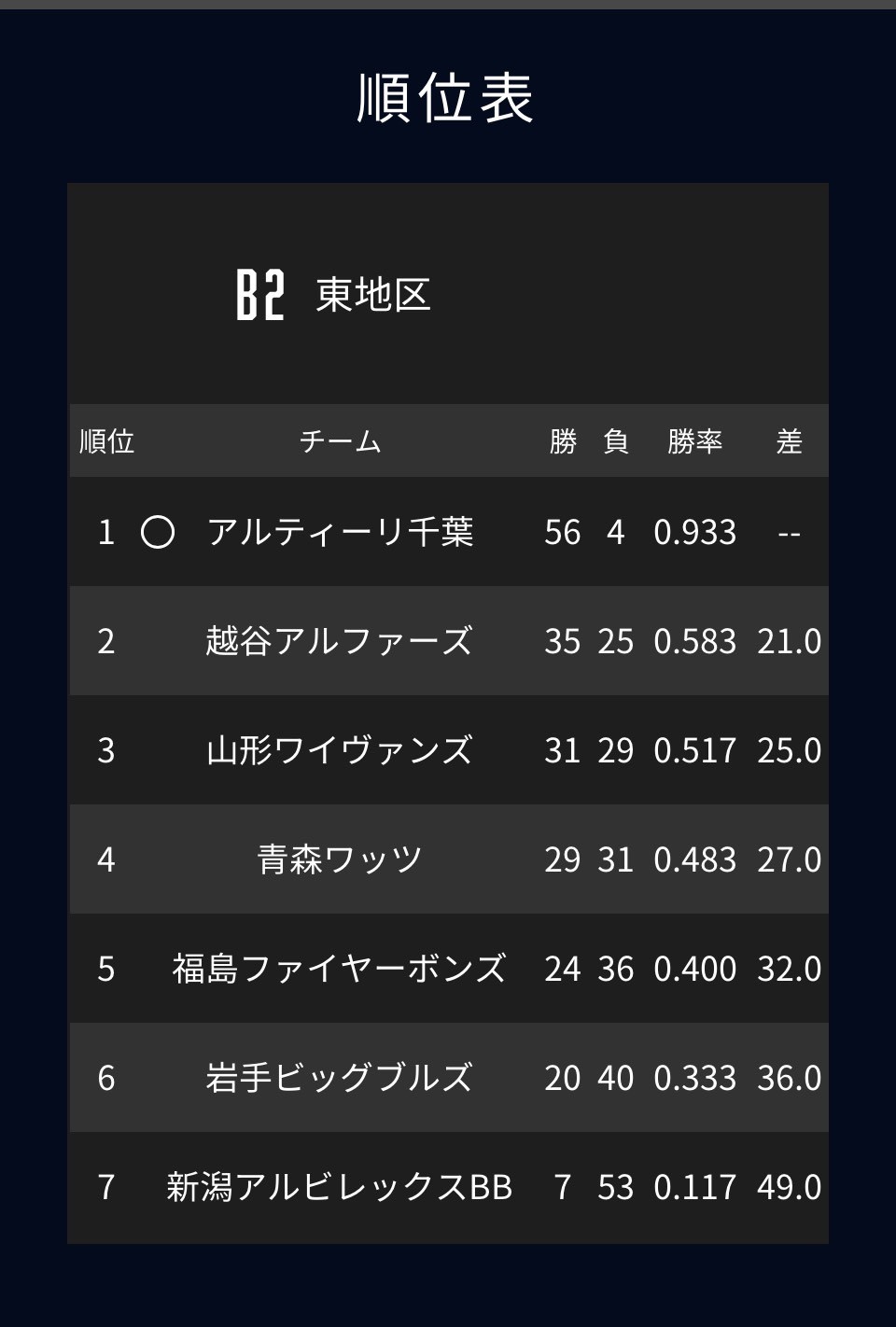Click the チーム column header
The height and width of the screenshot is (1327, 896).
340,440
